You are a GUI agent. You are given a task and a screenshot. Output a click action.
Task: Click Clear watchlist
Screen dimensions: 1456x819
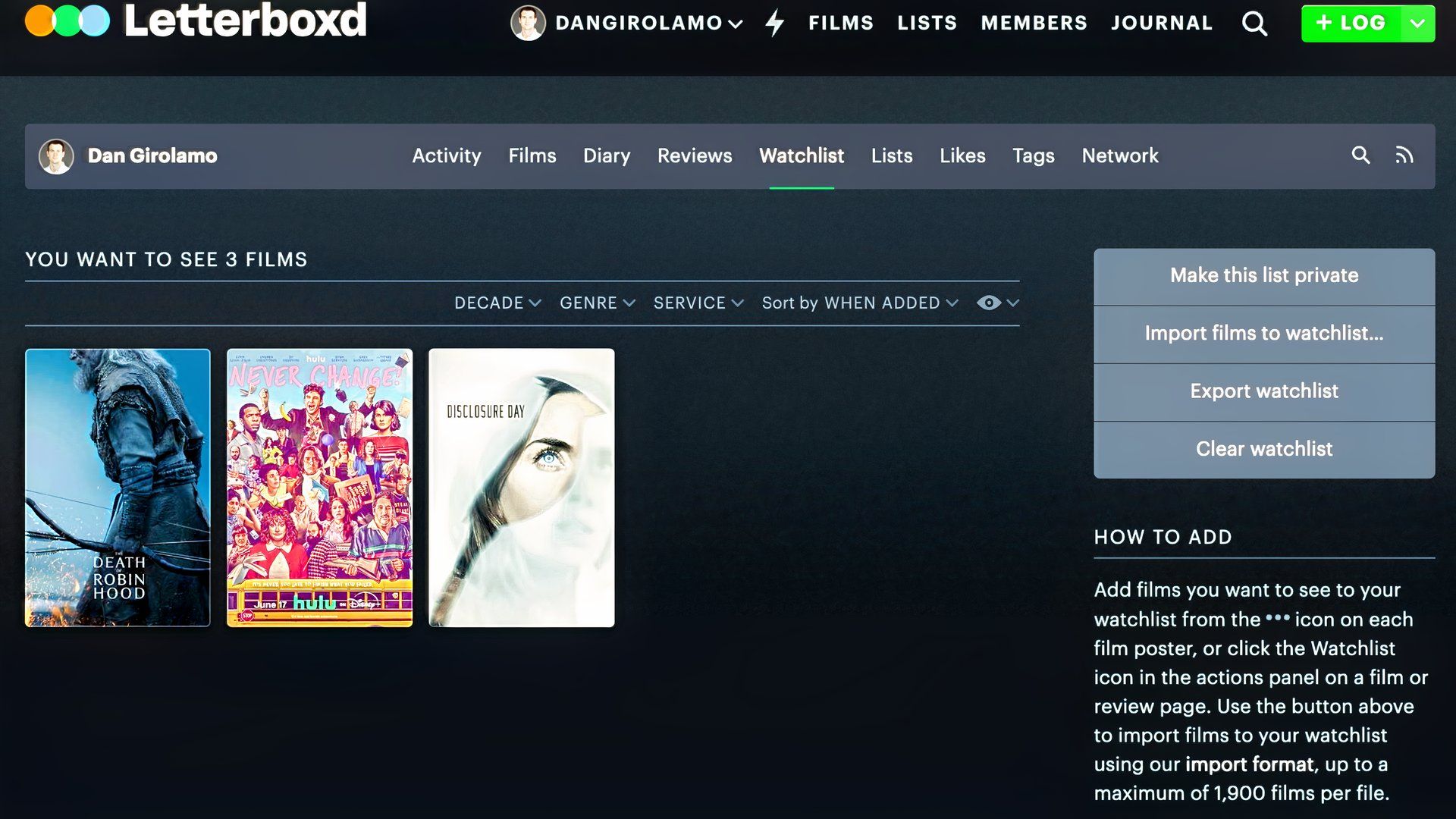[1264, 449]
